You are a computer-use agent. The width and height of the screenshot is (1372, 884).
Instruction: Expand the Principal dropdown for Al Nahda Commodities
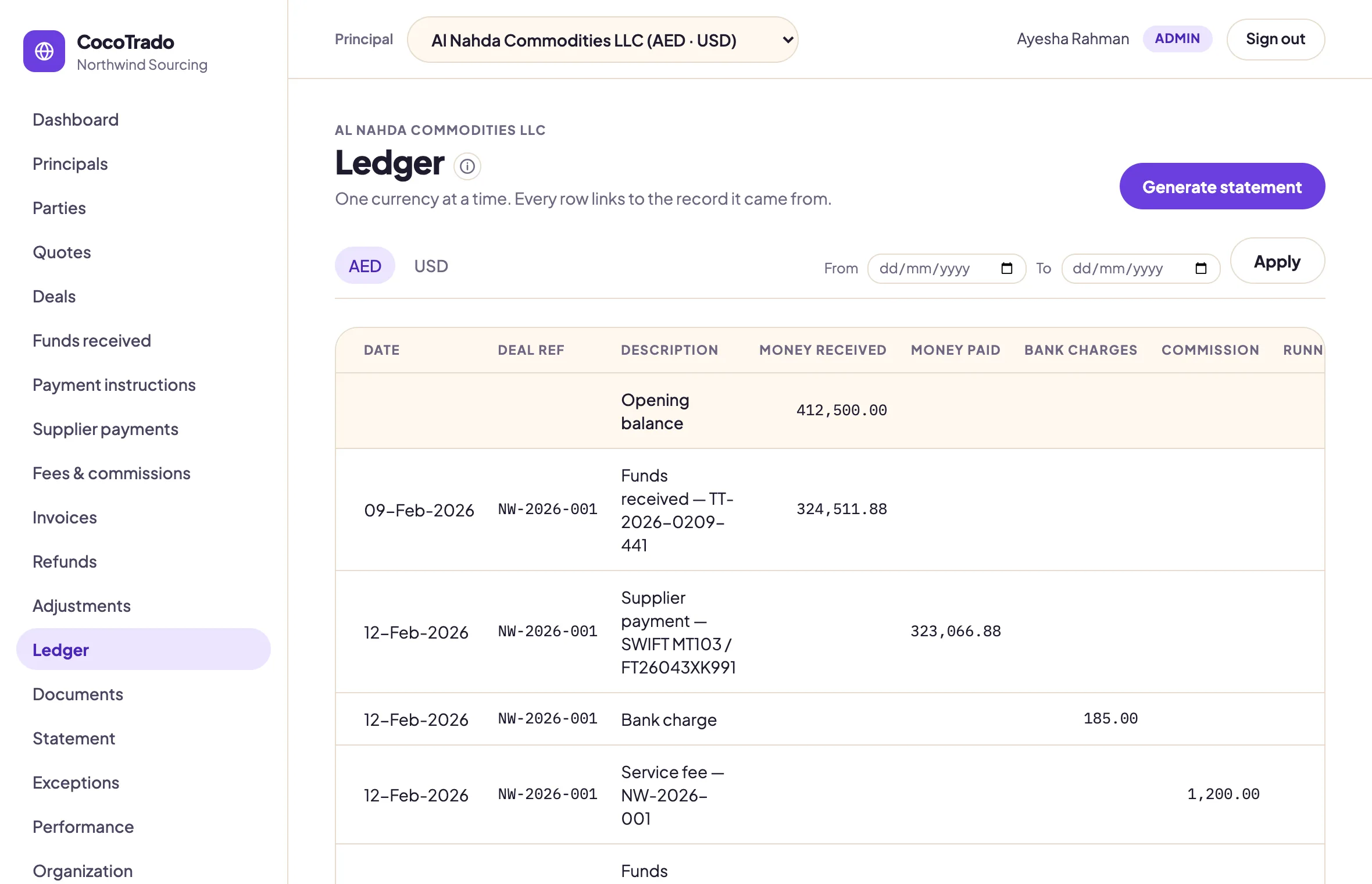point(603,40)
